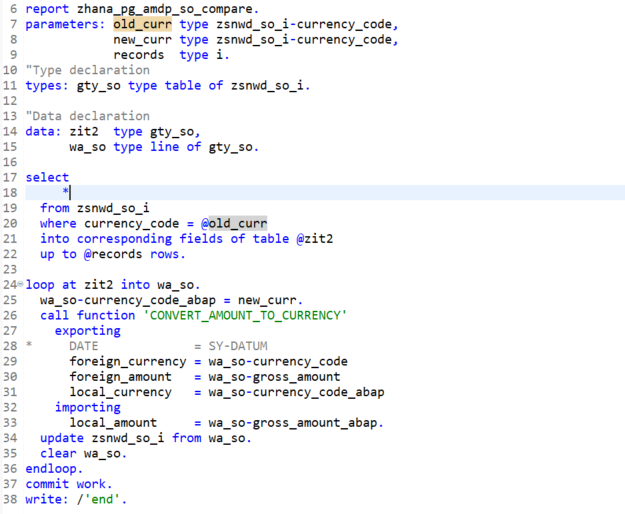Click the highlighted old_curr parameter on line 7
The image size is (625, 514).
(142, 24)
